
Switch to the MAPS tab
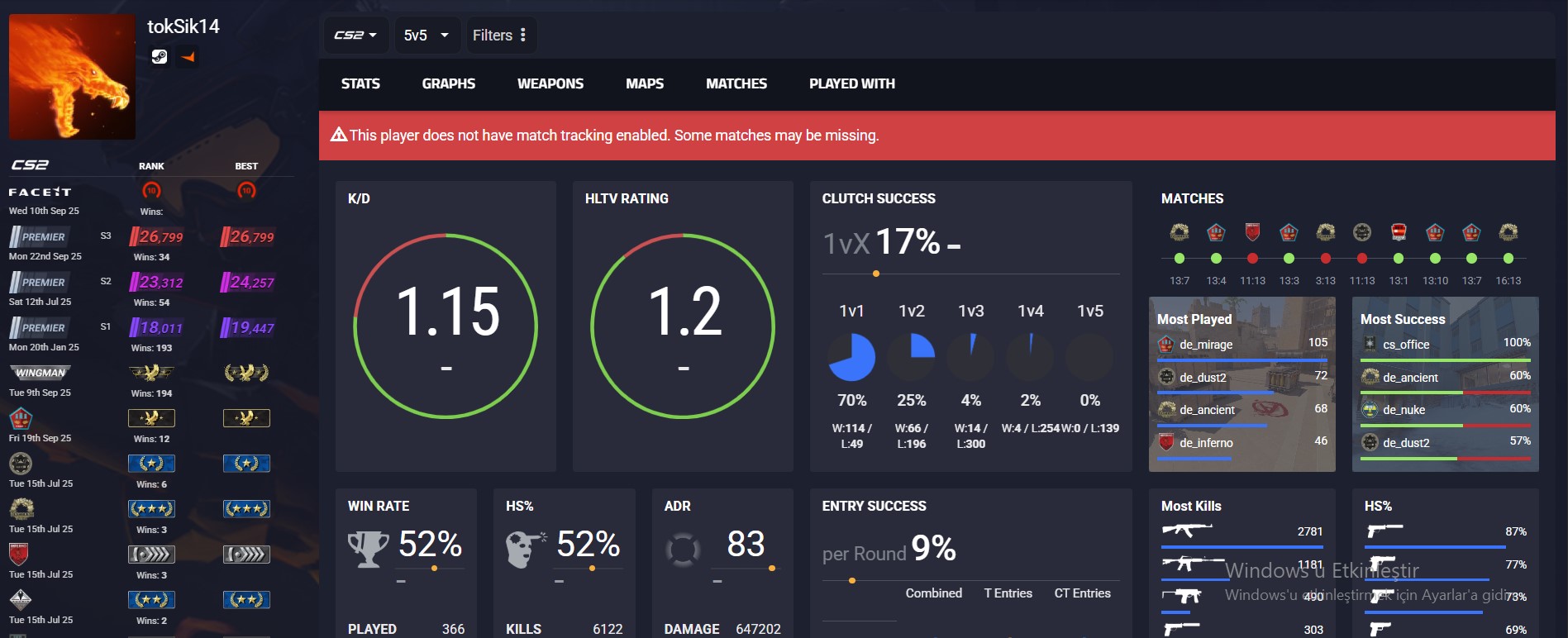645,83
